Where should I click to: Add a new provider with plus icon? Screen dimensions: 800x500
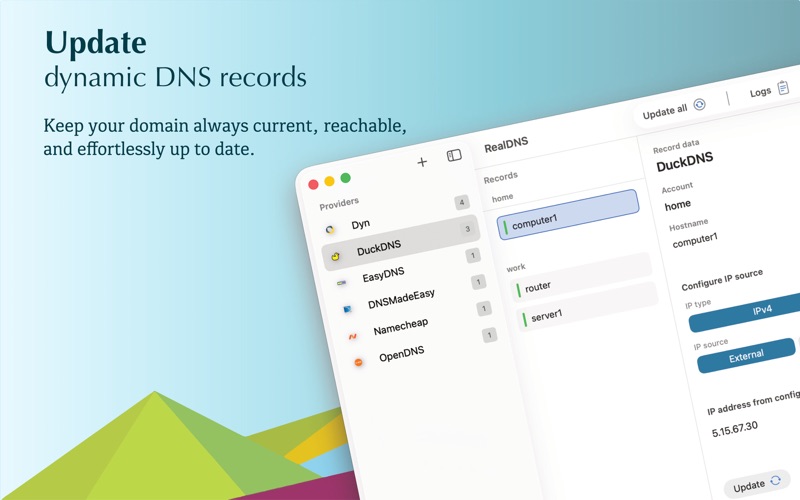coord(422,162)
